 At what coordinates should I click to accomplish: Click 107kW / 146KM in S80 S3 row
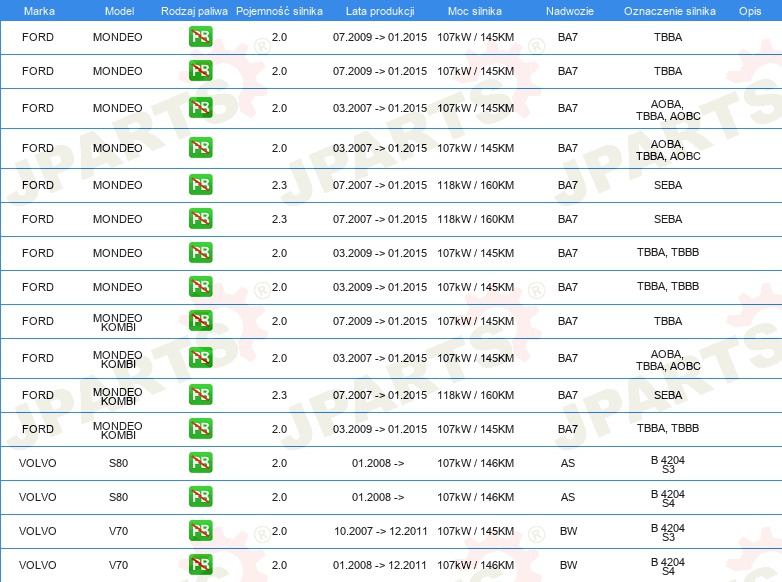pos(476,463)
